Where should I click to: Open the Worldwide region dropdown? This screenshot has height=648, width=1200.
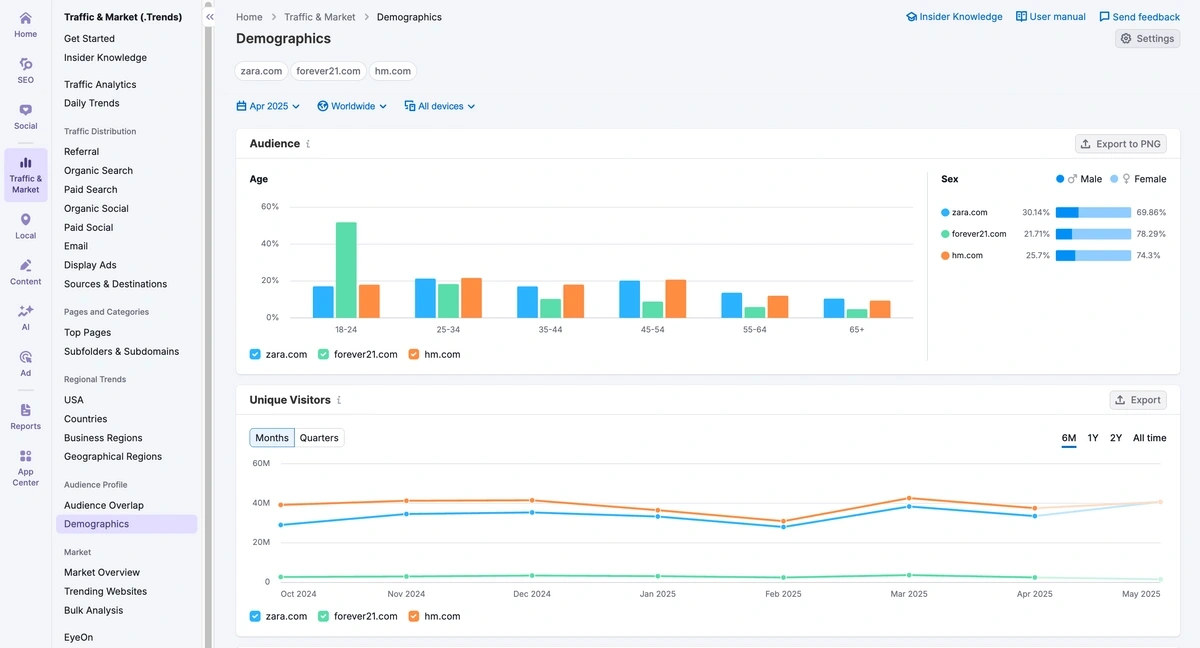pyautogui.click(x=352, y=106)
